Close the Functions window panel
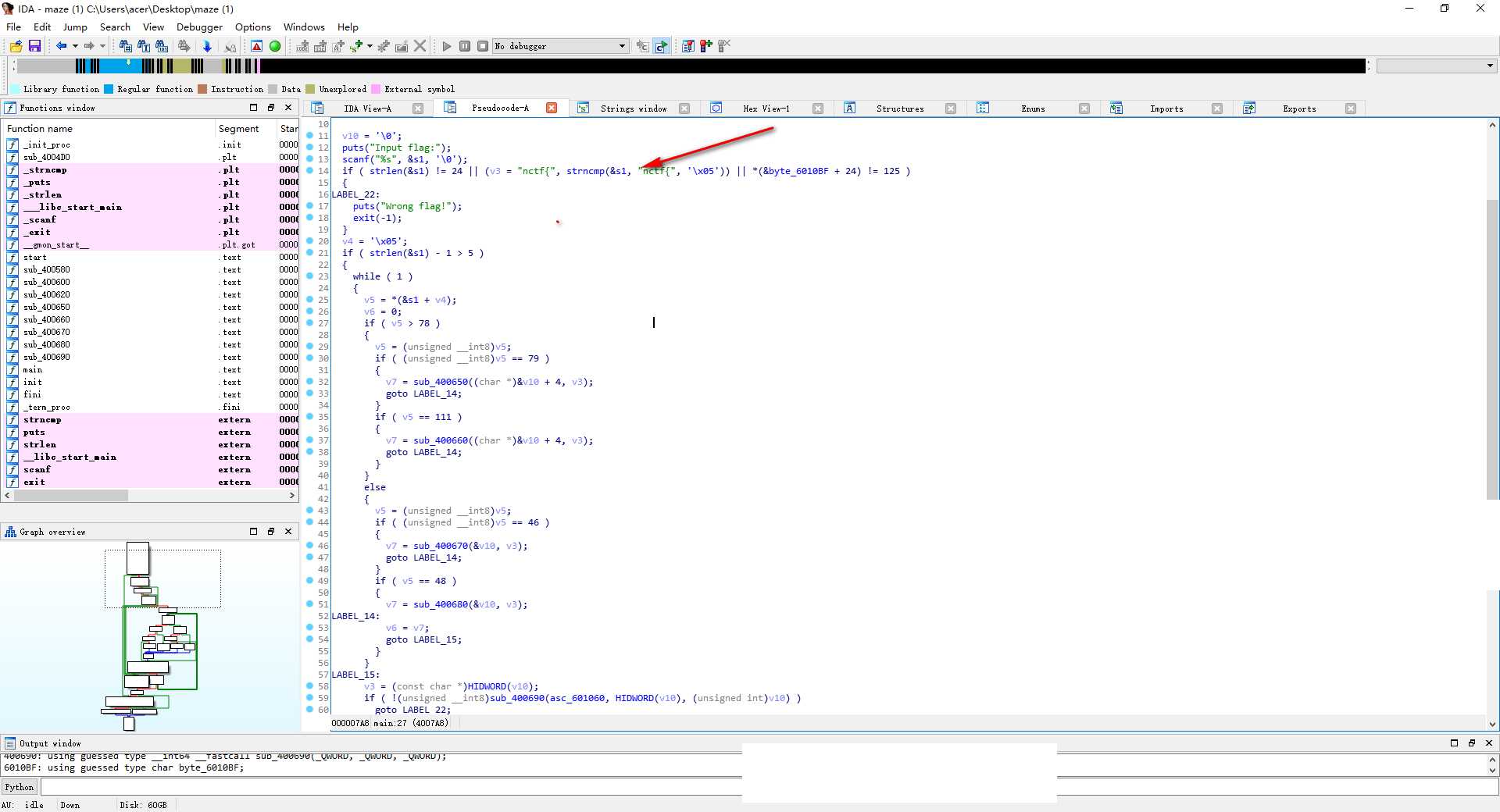The height and width of the screenshot is (812, 1500). pyautogui.click(x=288, y=108)
